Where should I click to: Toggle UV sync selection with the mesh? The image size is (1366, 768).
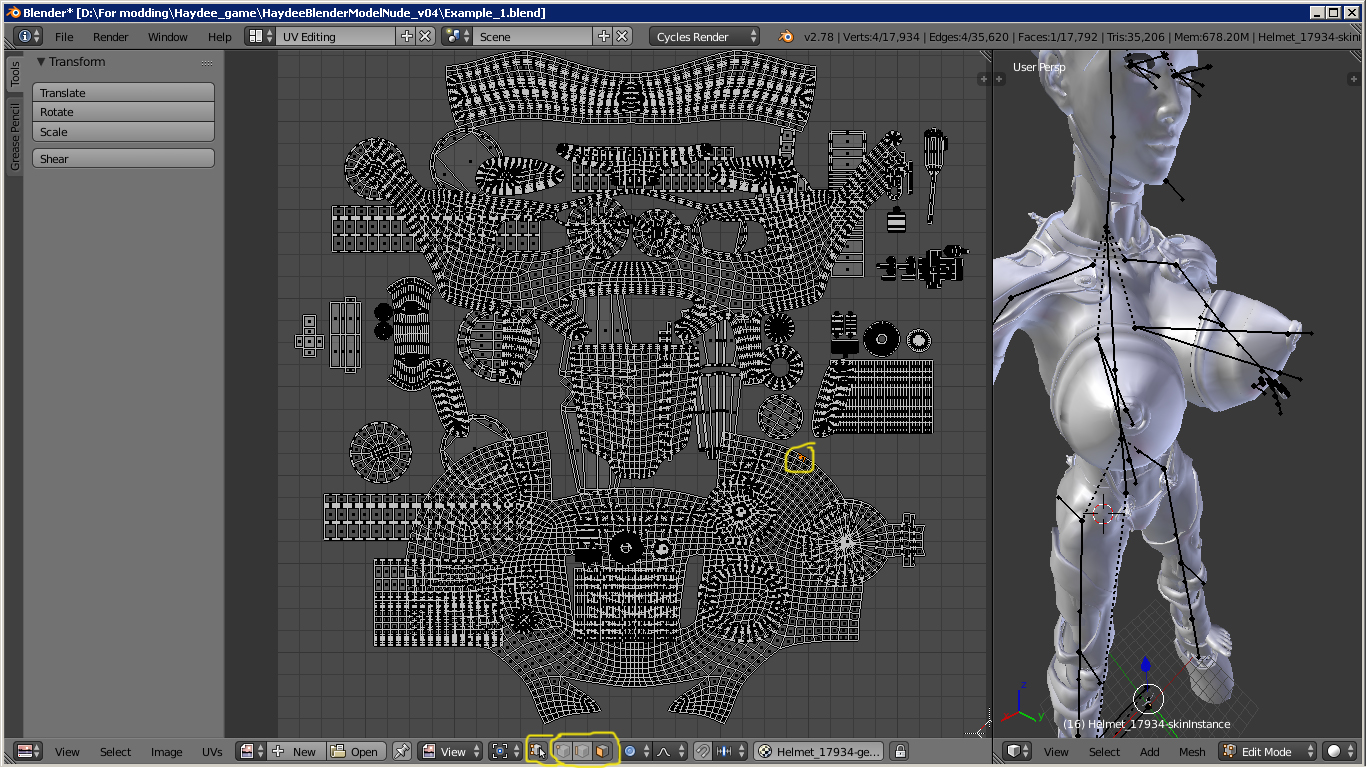pyautogui.click(x=538, y=751)
